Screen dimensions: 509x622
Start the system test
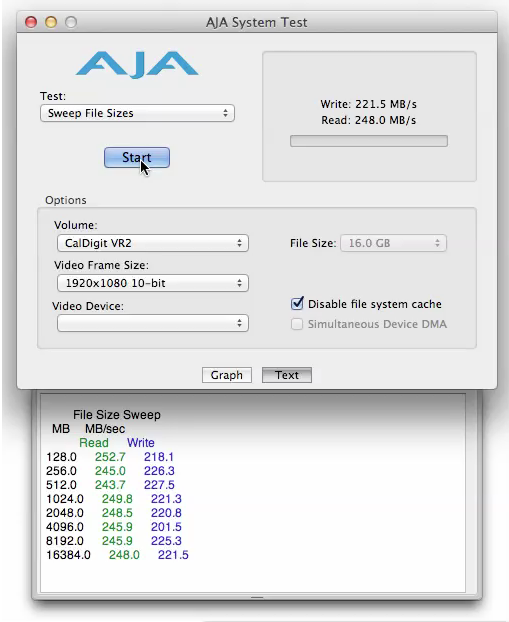(x=137, y=157)
